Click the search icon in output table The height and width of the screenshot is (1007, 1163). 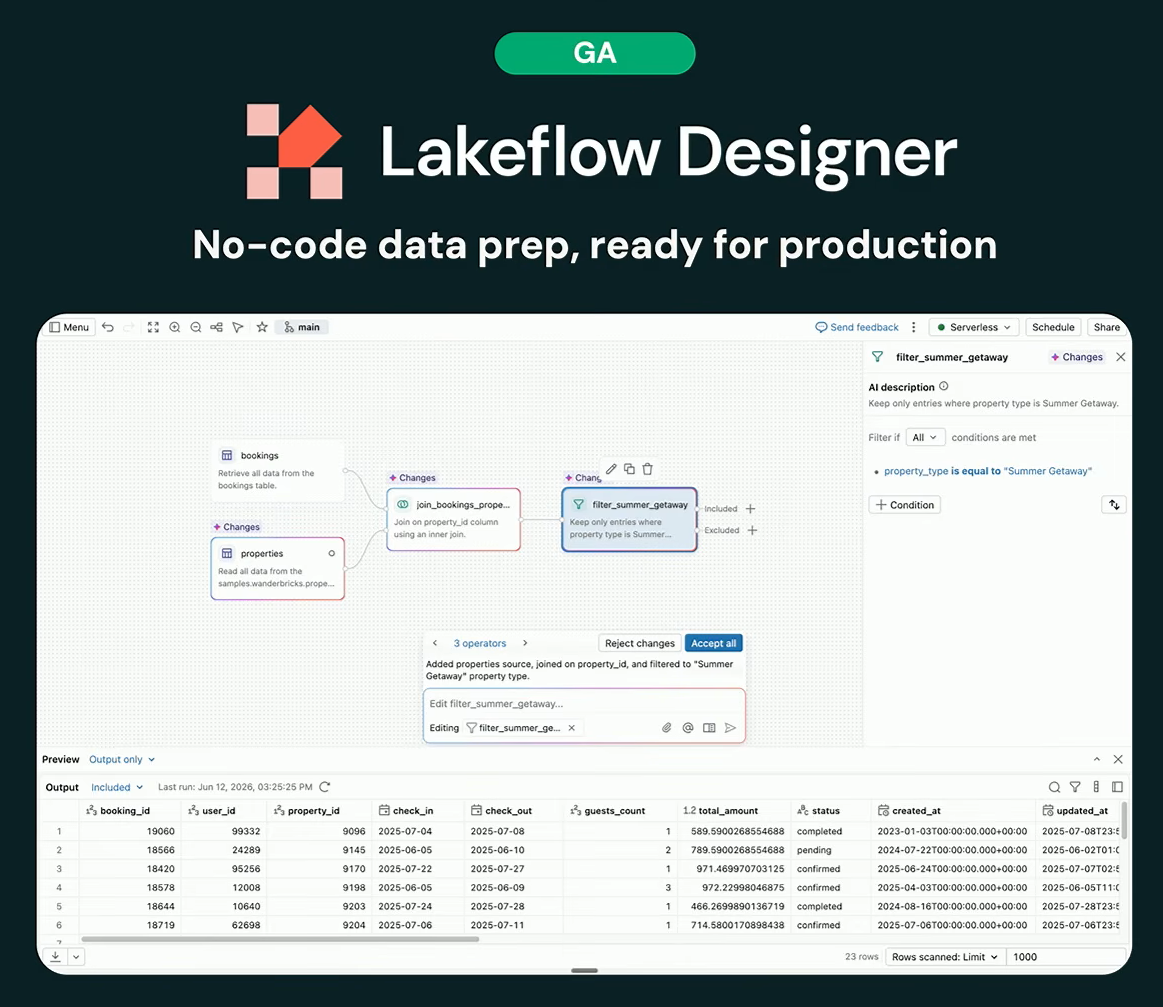1054,787
